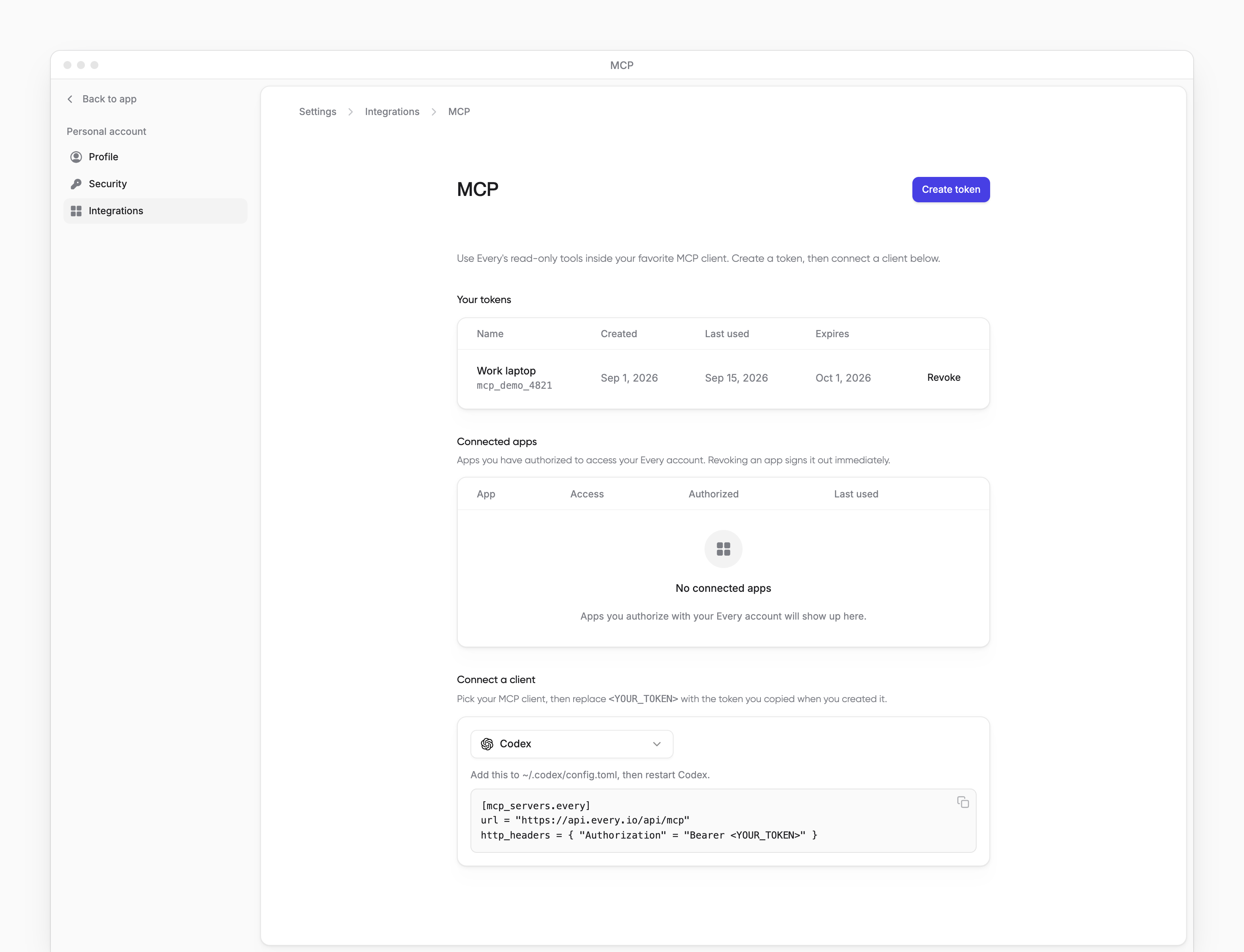Click the Created column header
Screen dimensions: 1244x952
(x=618, y=334)
